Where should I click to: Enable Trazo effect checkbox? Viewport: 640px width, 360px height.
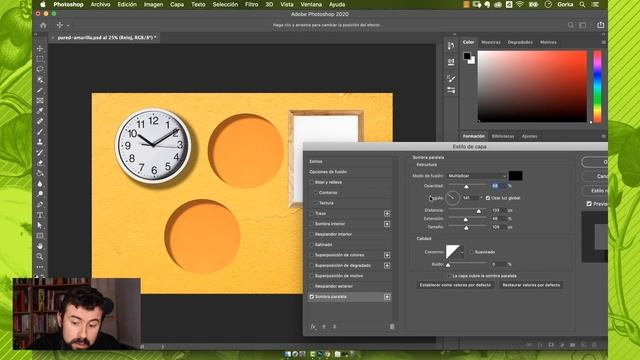point(311,213)
